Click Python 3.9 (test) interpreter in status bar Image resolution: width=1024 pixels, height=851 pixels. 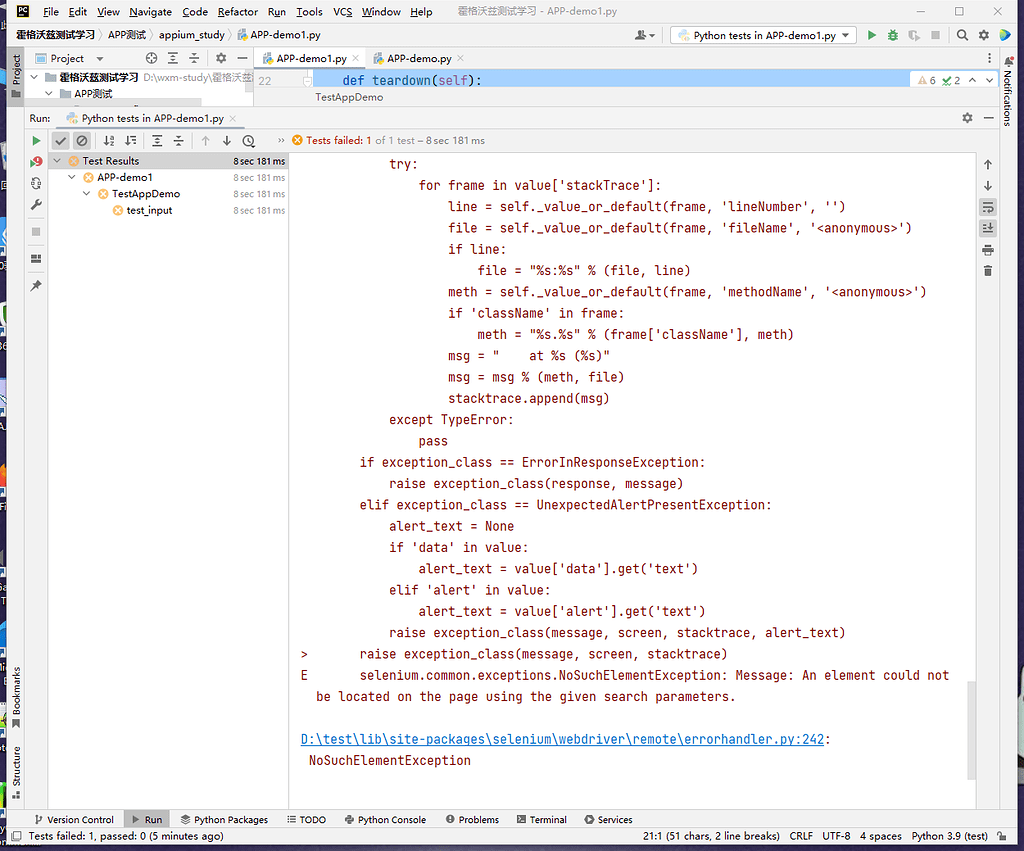point(949,836)
